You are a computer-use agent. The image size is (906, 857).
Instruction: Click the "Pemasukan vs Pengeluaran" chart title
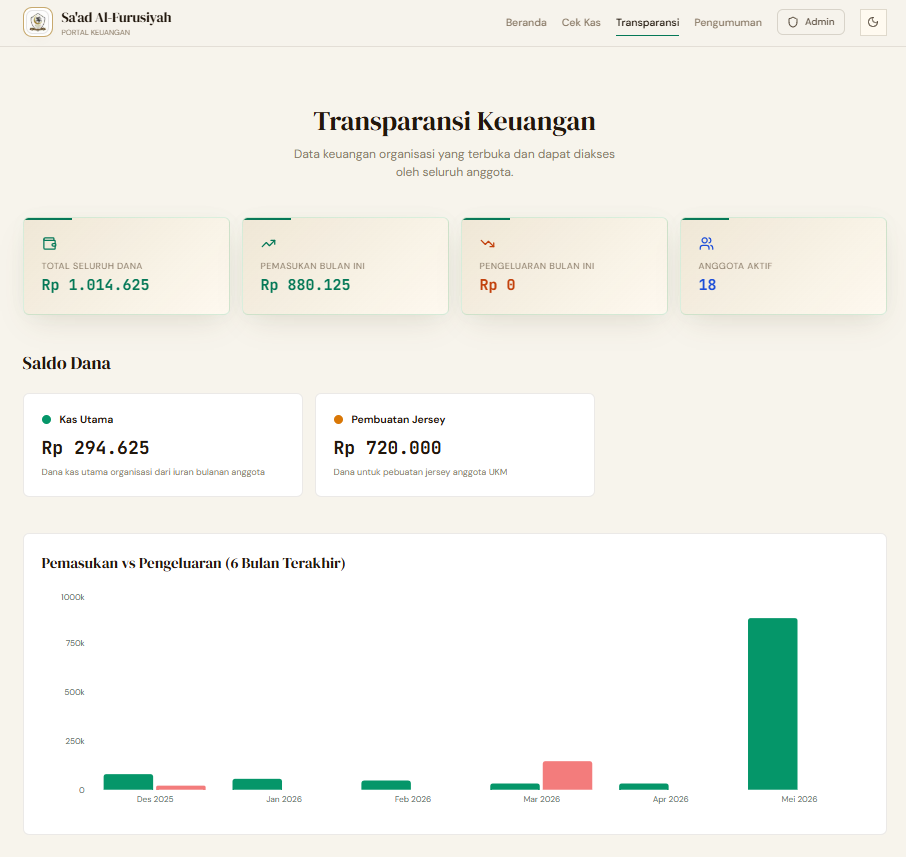click(194, 563)
